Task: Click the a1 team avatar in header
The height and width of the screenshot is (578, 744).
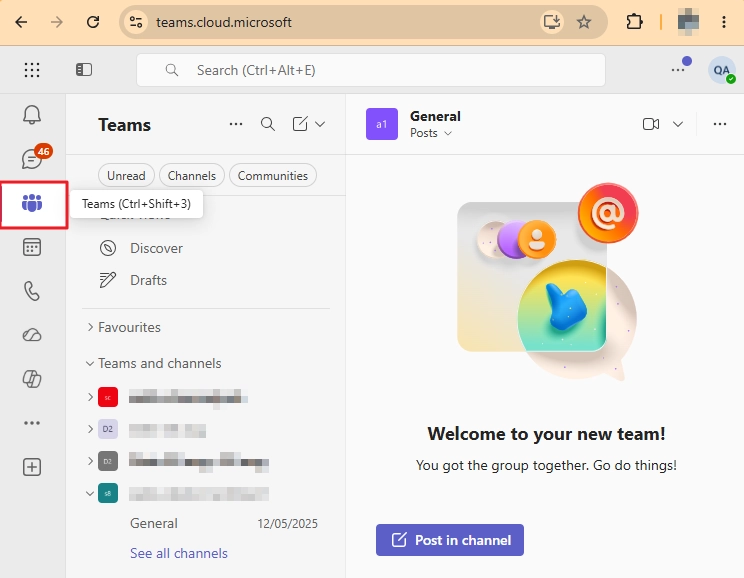Action: pos(381,124)
